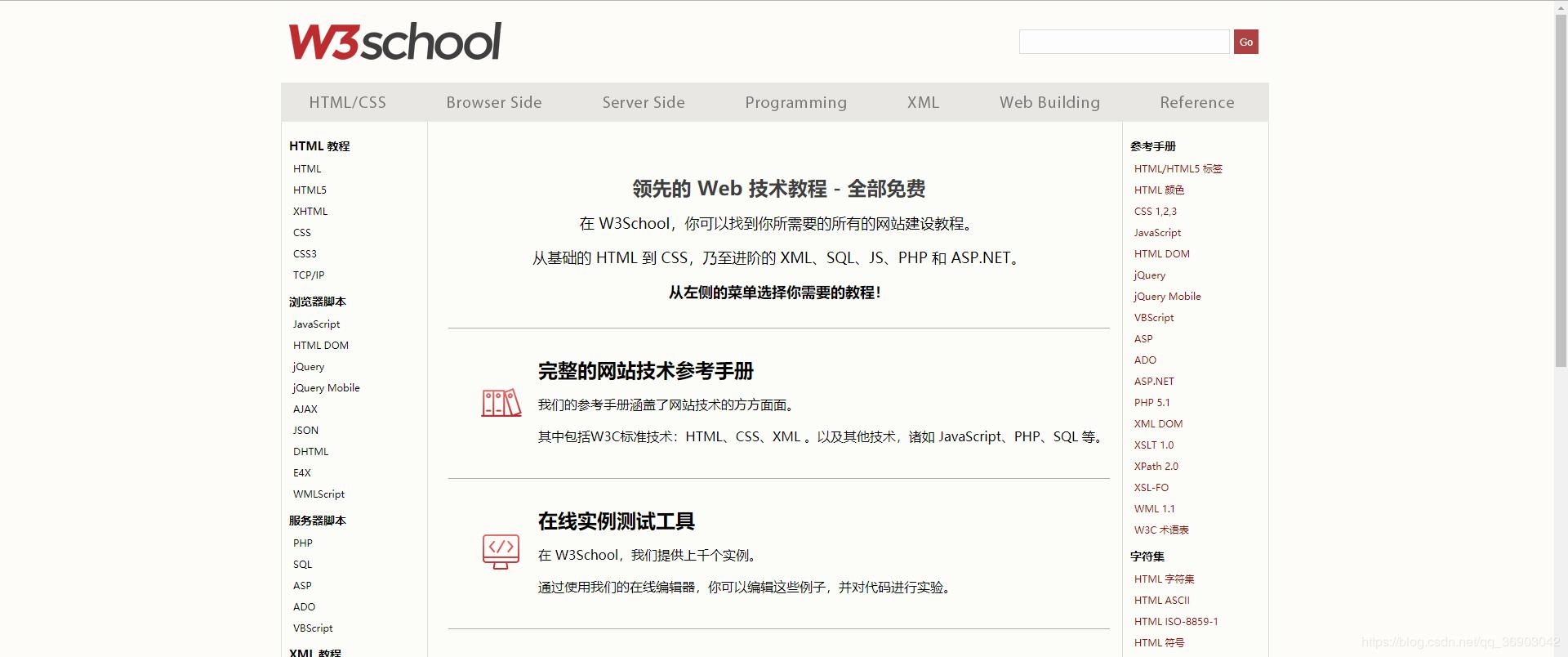Open the HTML ASCII link
Screen dimensions: 1568x657
1161,601
